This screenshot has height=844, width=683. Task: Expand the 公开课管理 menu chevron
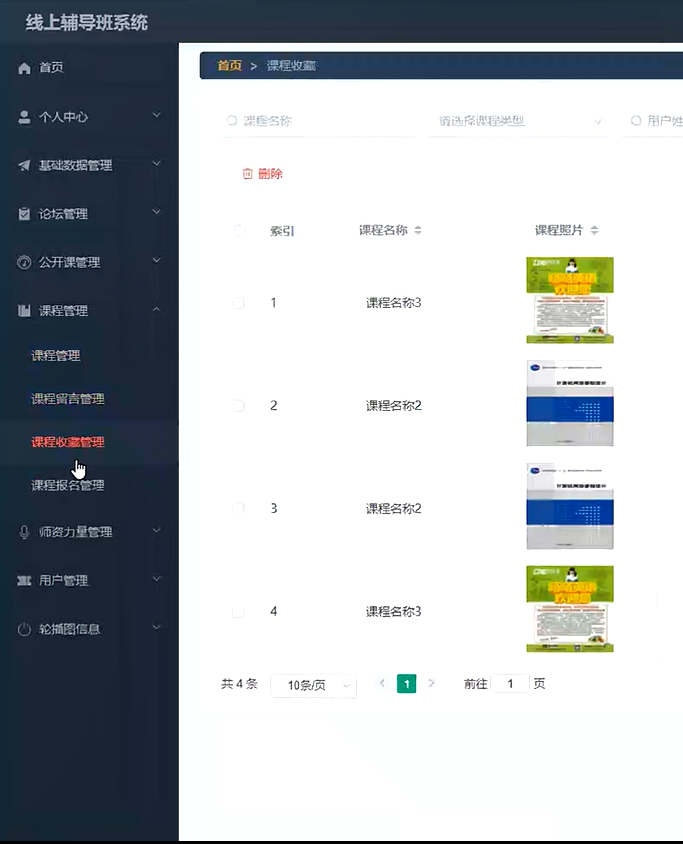tap(156, 261)
